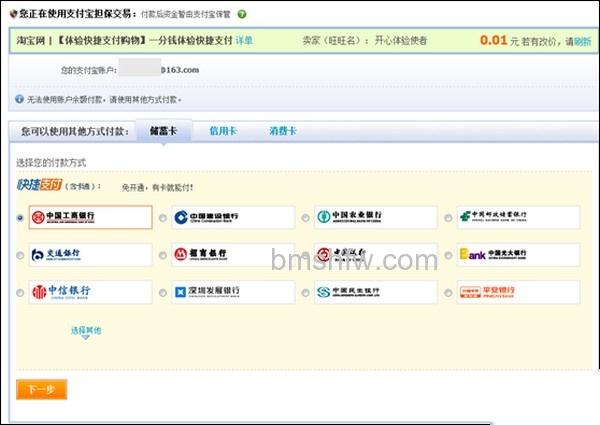Screen dimensions: 600x425
Task: Select the radio button for 中国农业银行
Action: tap(305, 218)
